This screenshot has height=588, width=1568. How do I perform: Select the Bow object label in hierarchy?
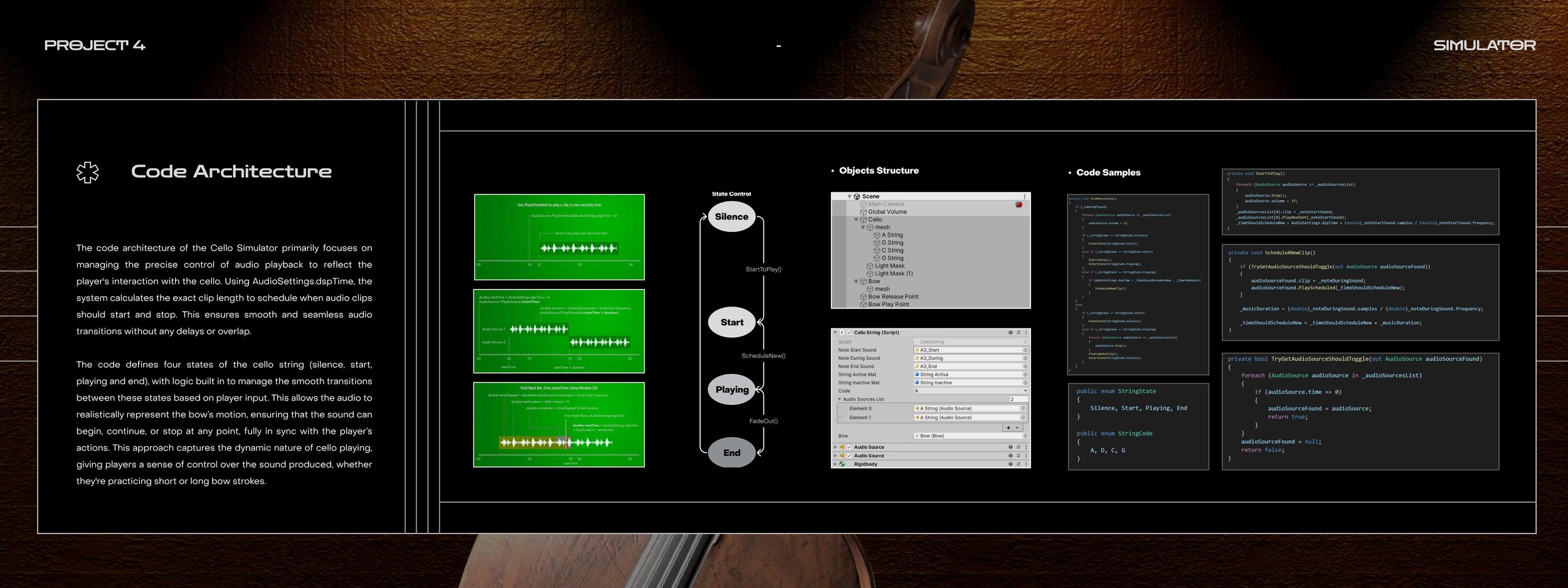tap(874, 281)
